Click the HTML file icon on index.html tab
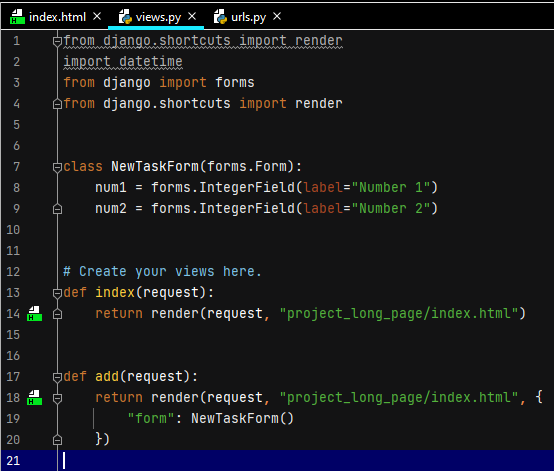 pyautogui.click(x=17, y=17)
